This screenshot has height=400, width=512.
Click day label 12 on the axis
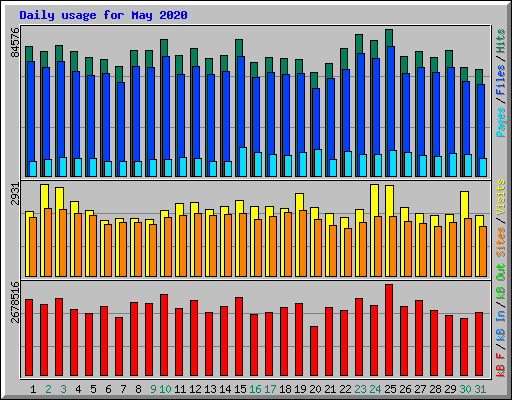pyautogui.click(x=195, y=389)
